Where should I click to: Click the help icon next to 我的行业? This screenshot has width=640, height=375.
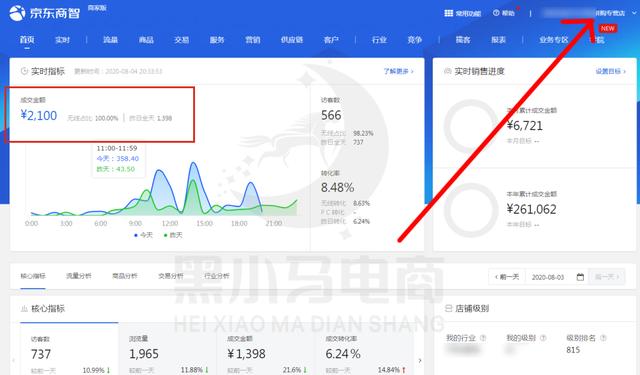point(483,338)
